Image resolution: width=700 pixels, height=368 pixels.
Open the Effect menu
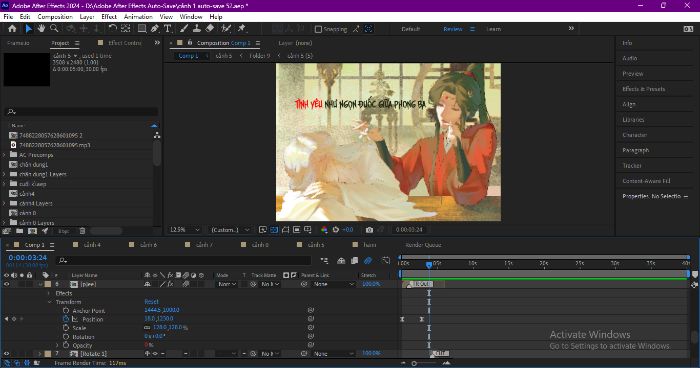pos(109,17)
